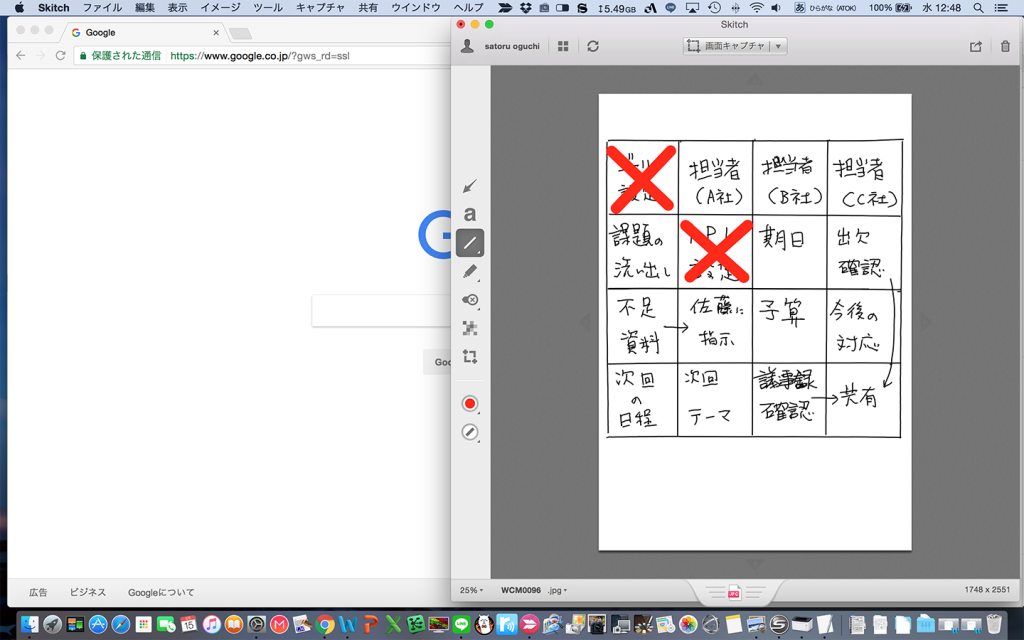1024x640 pixels.
Task: Click the Time Machine menu bar icon
Action: pyautogui.click(x=714, y=8)
